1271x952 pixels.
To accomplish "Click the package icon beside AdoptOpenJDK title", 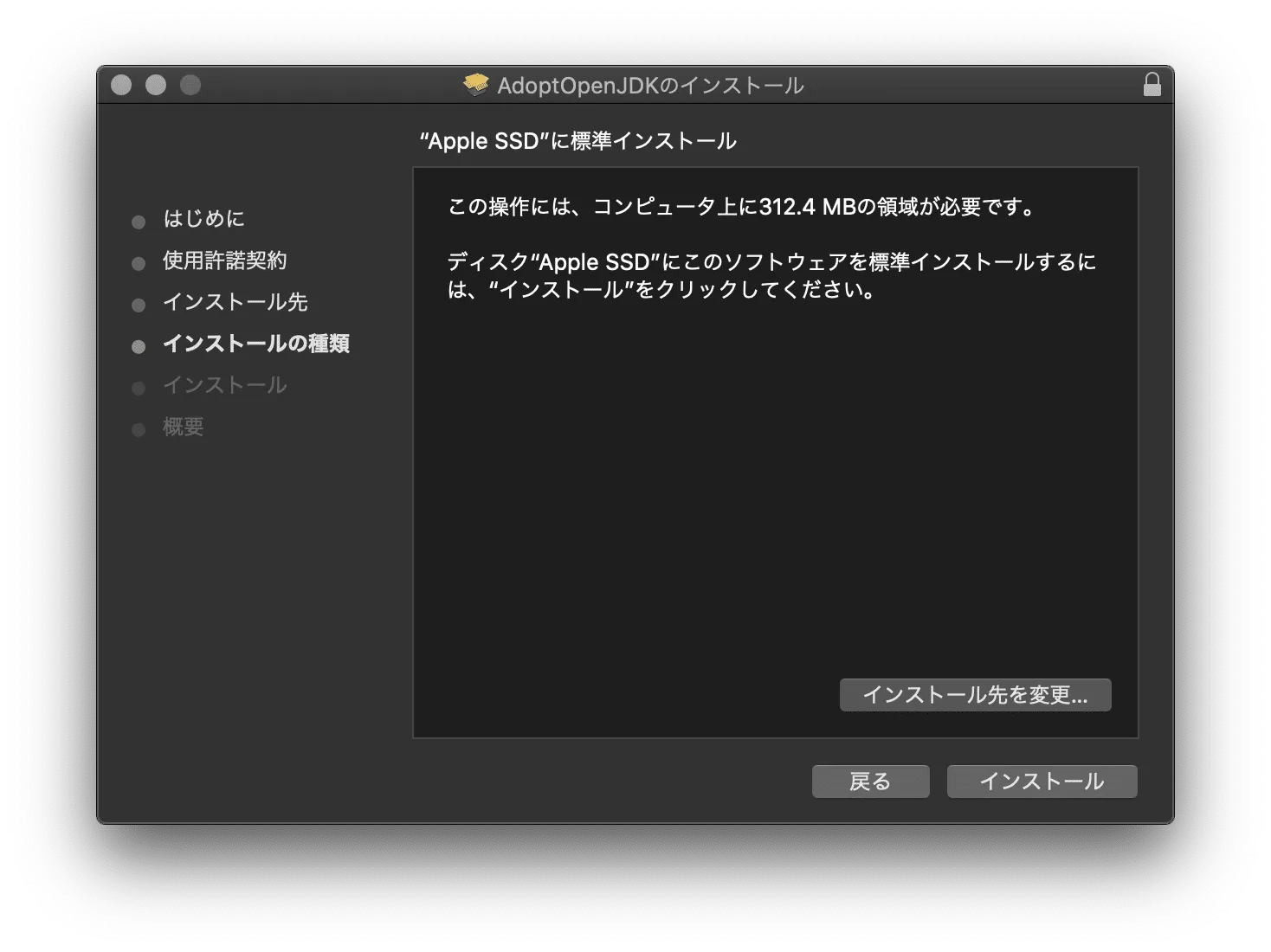I will 476,84.
